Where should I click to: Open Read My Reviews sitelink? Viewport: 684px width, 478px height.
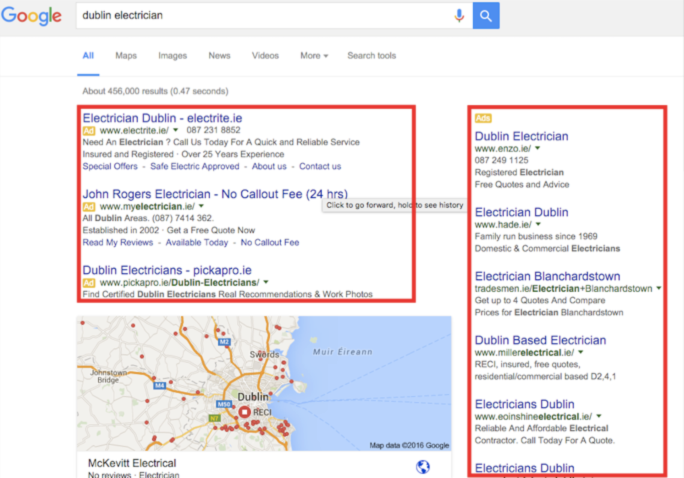coord(118,242)
